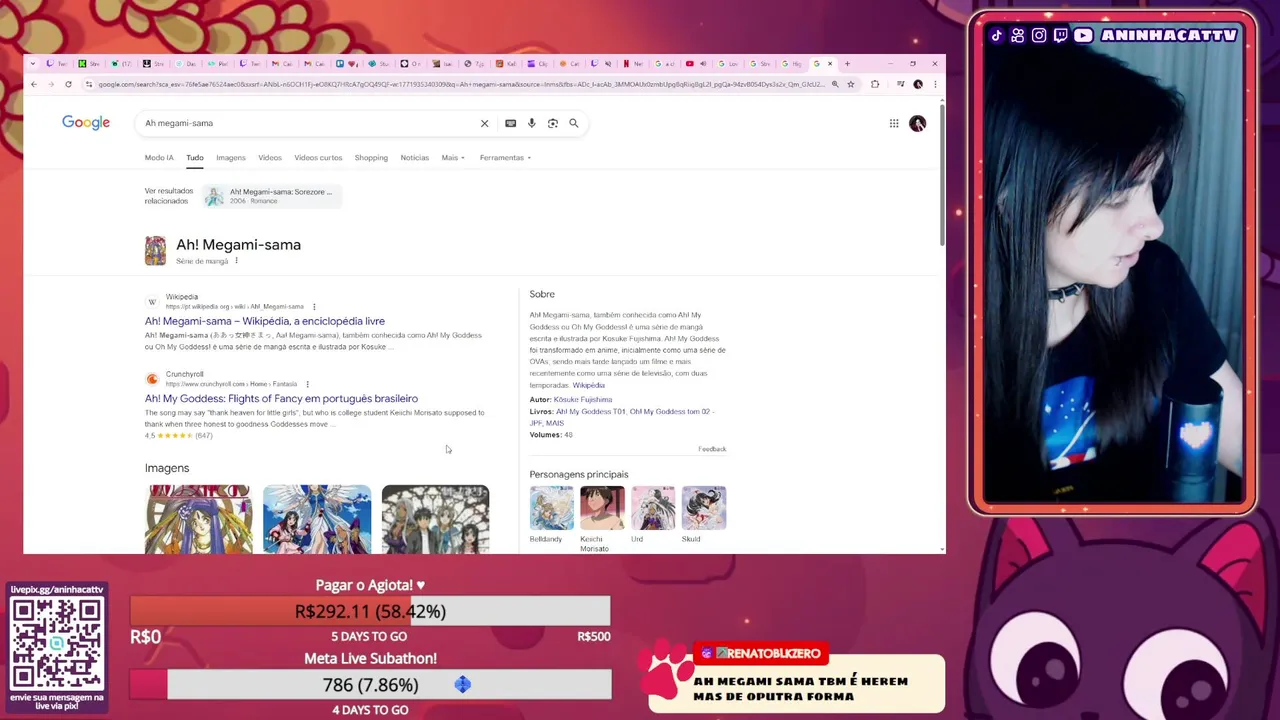
Task: Switch to Vídeos curtos tab
Action: pyautogui.click(x=318, y=158)
